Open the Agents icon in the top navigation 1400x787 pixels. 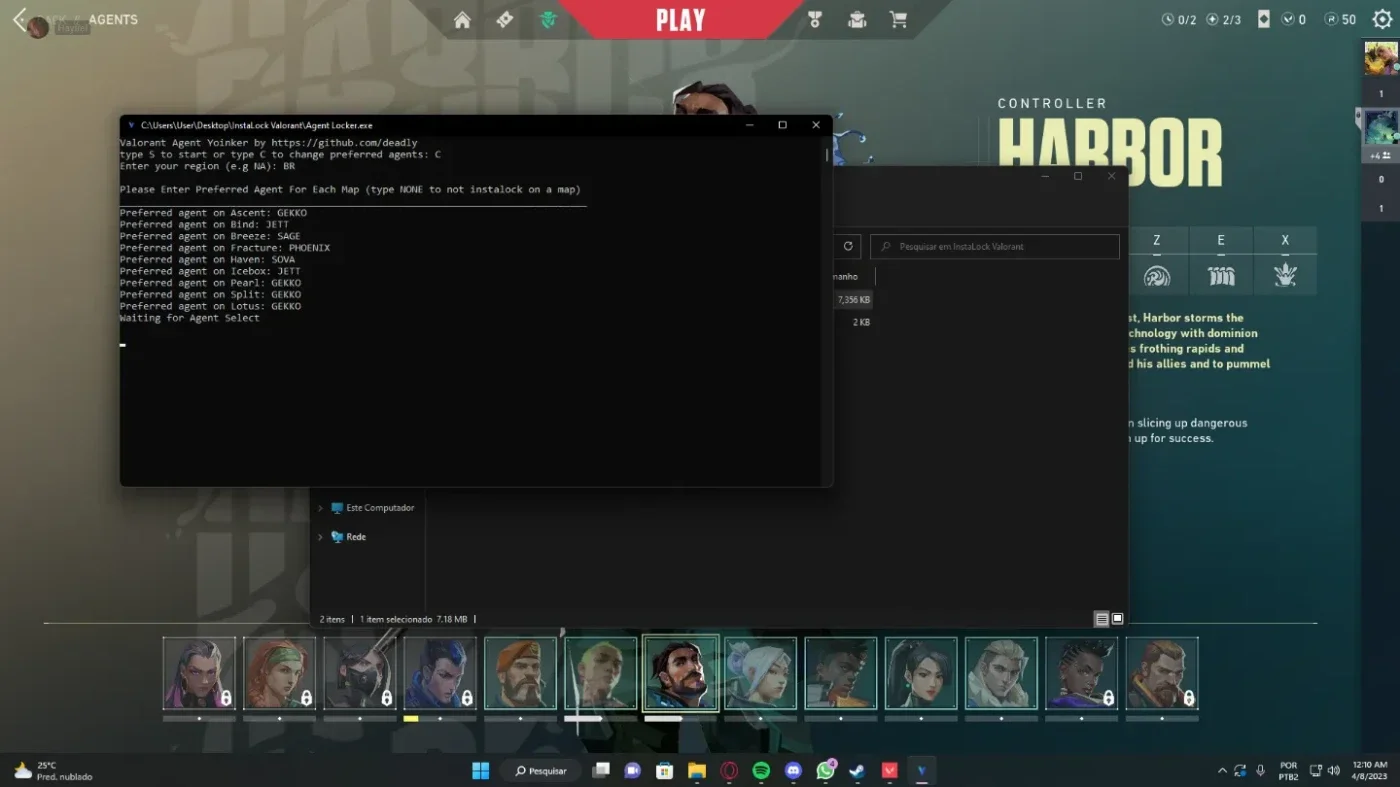click(548, 20)
